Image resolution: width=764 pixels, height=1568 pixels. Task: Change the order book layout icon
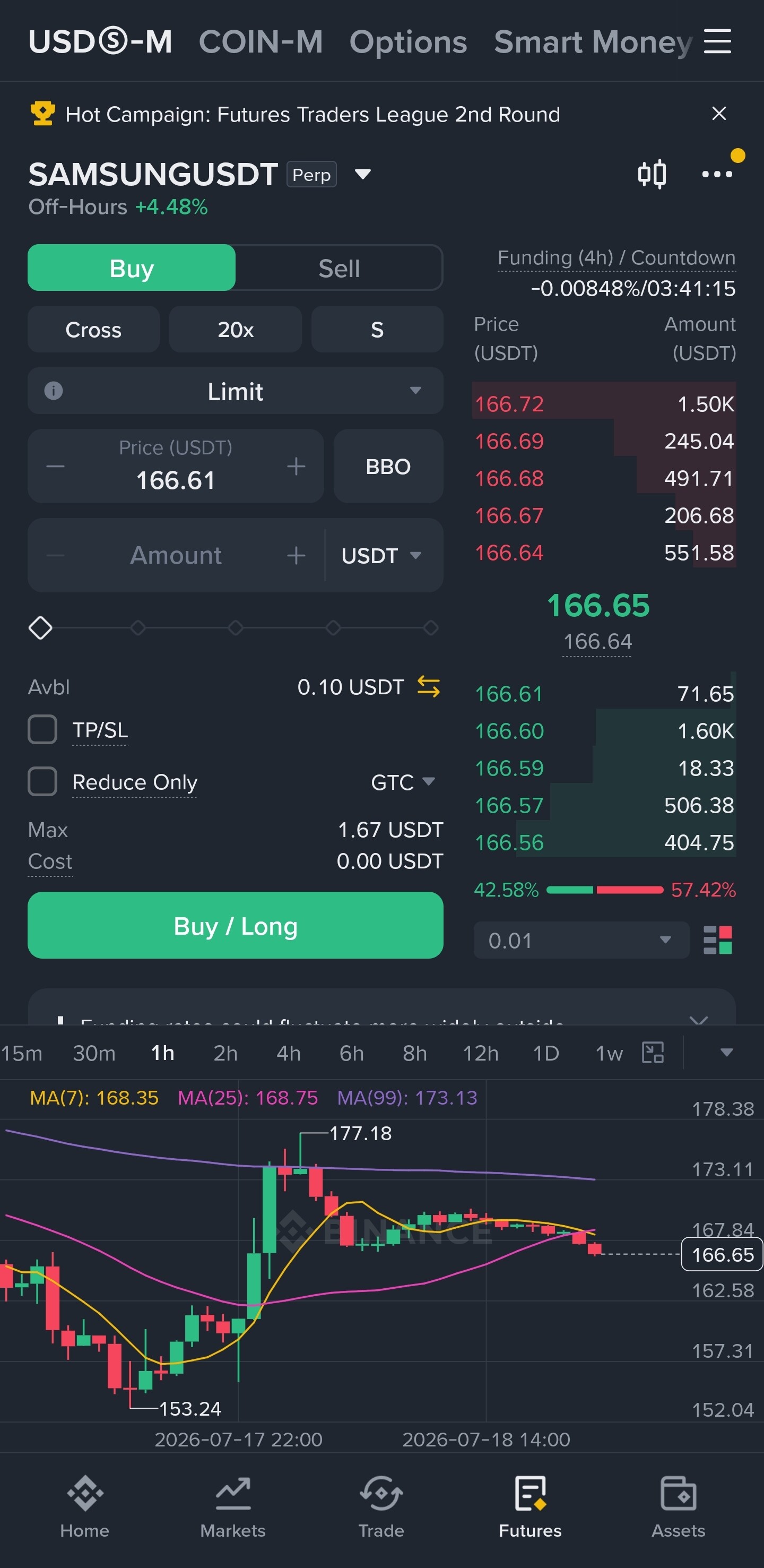click(718, 940)
